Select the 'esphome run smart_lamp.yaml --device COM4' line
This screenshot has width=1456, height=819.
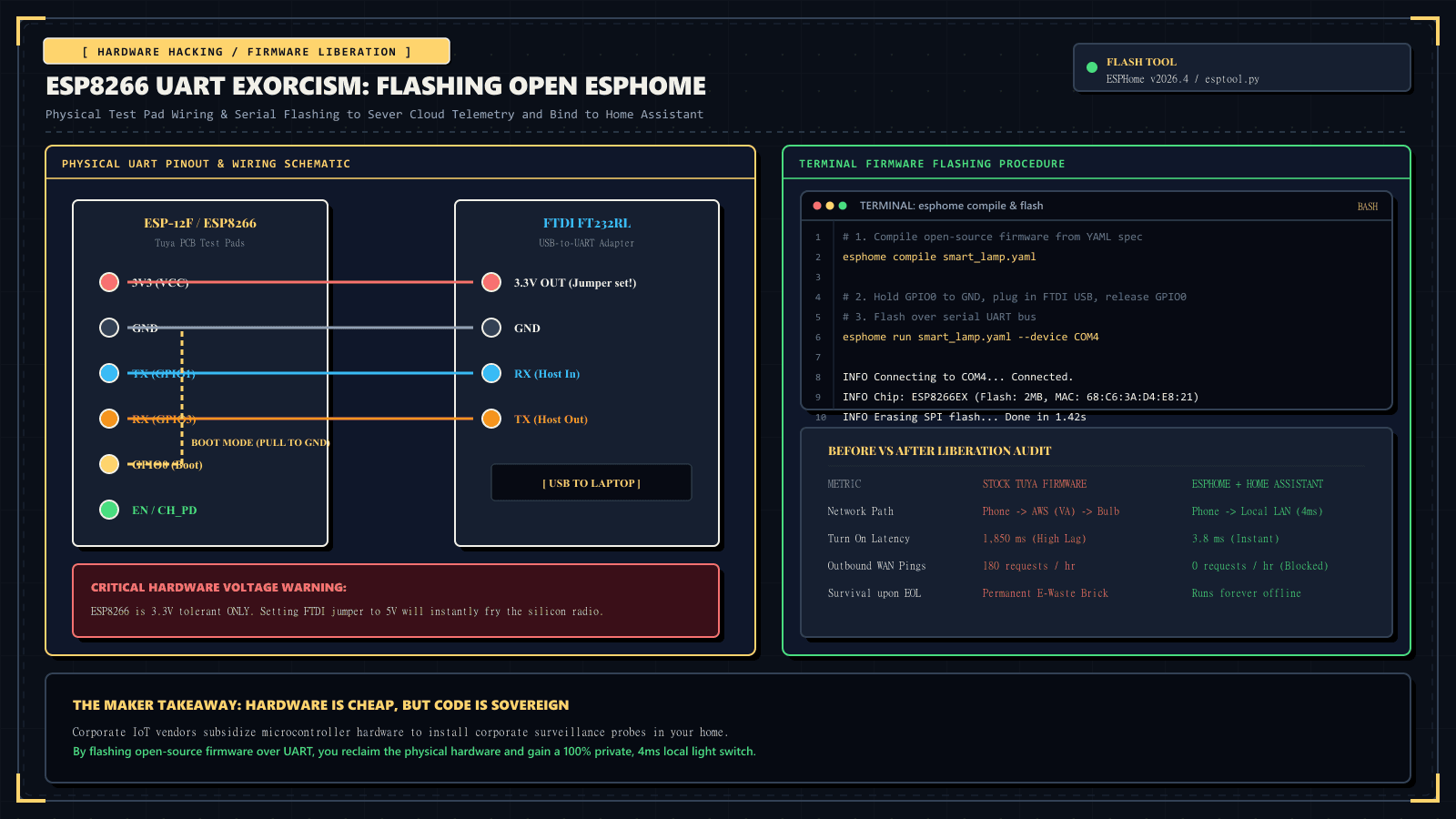pos(970,337)
